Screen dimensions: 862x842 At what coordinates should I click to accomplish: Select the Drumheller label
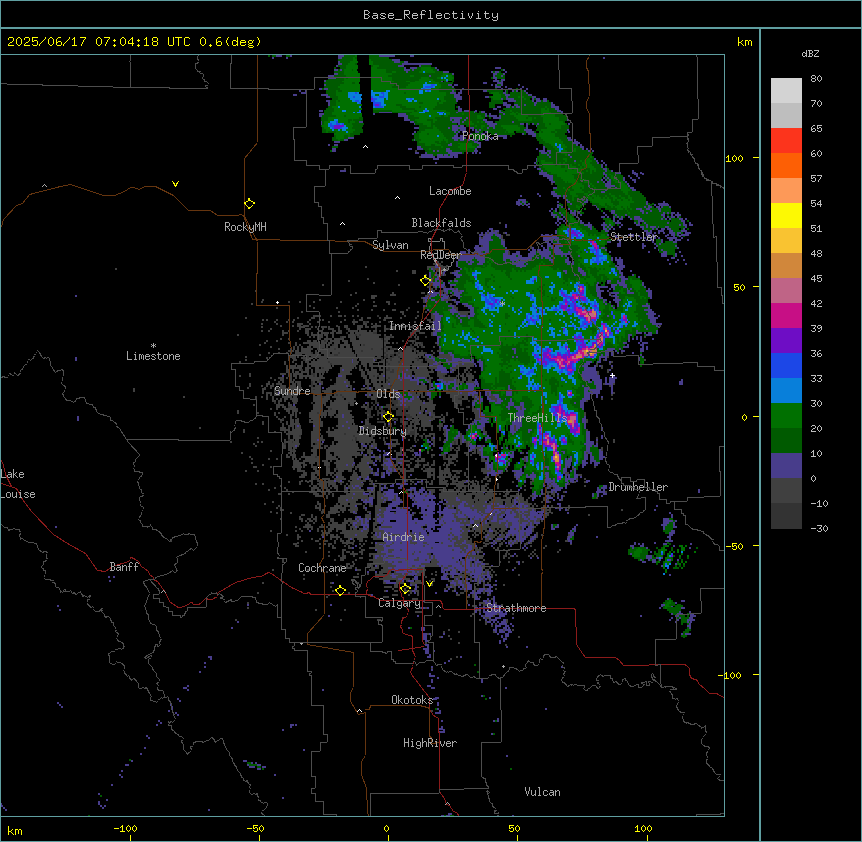pos(638,487)
